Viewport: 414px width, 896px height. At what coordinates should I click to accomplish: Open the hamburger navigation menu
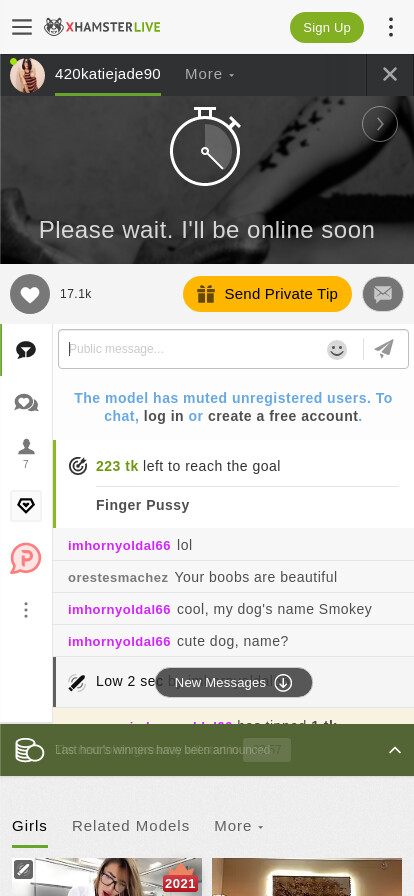22,27
